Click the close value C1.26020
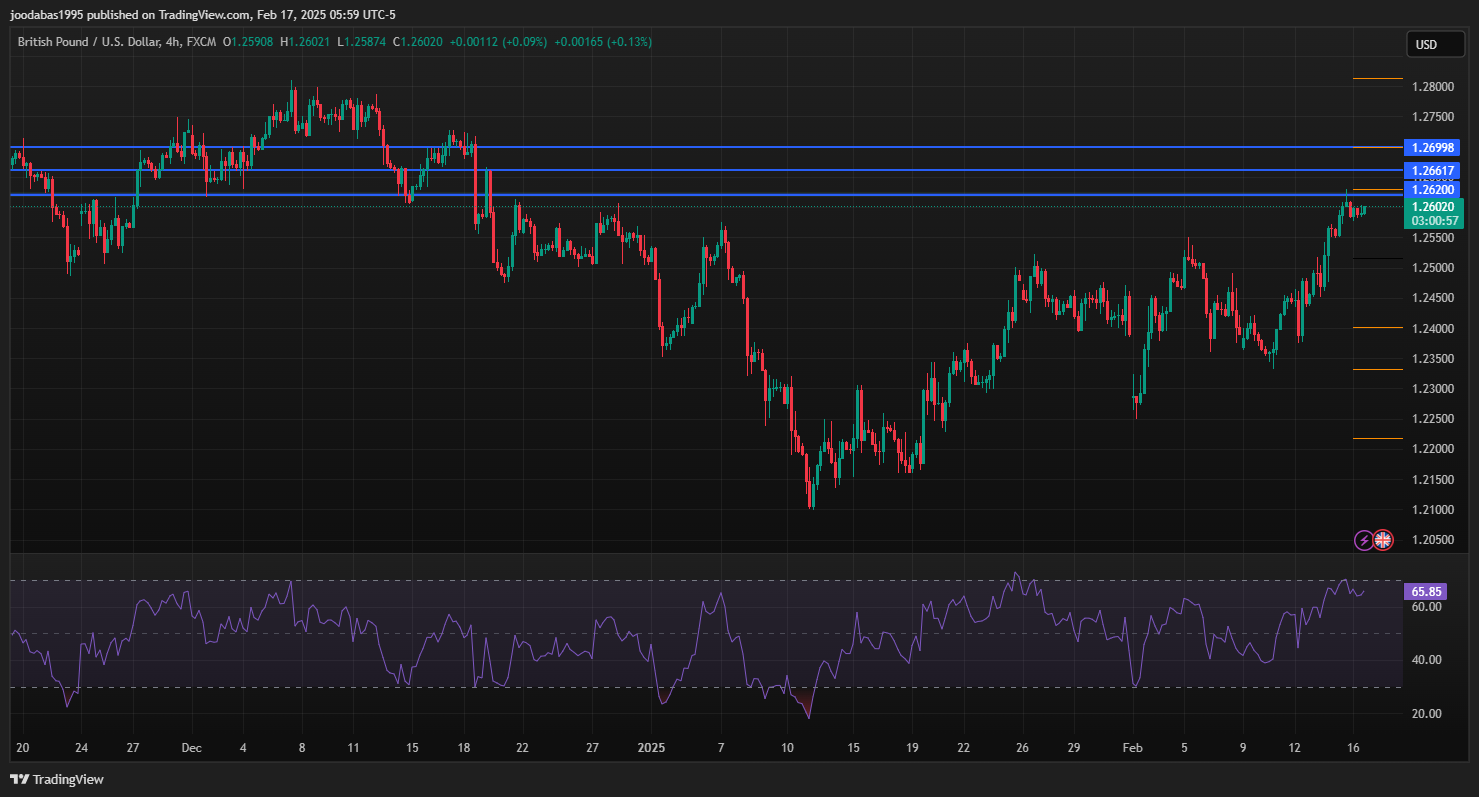The width and height of the screenshot is (1479, 797). point(419,42)
